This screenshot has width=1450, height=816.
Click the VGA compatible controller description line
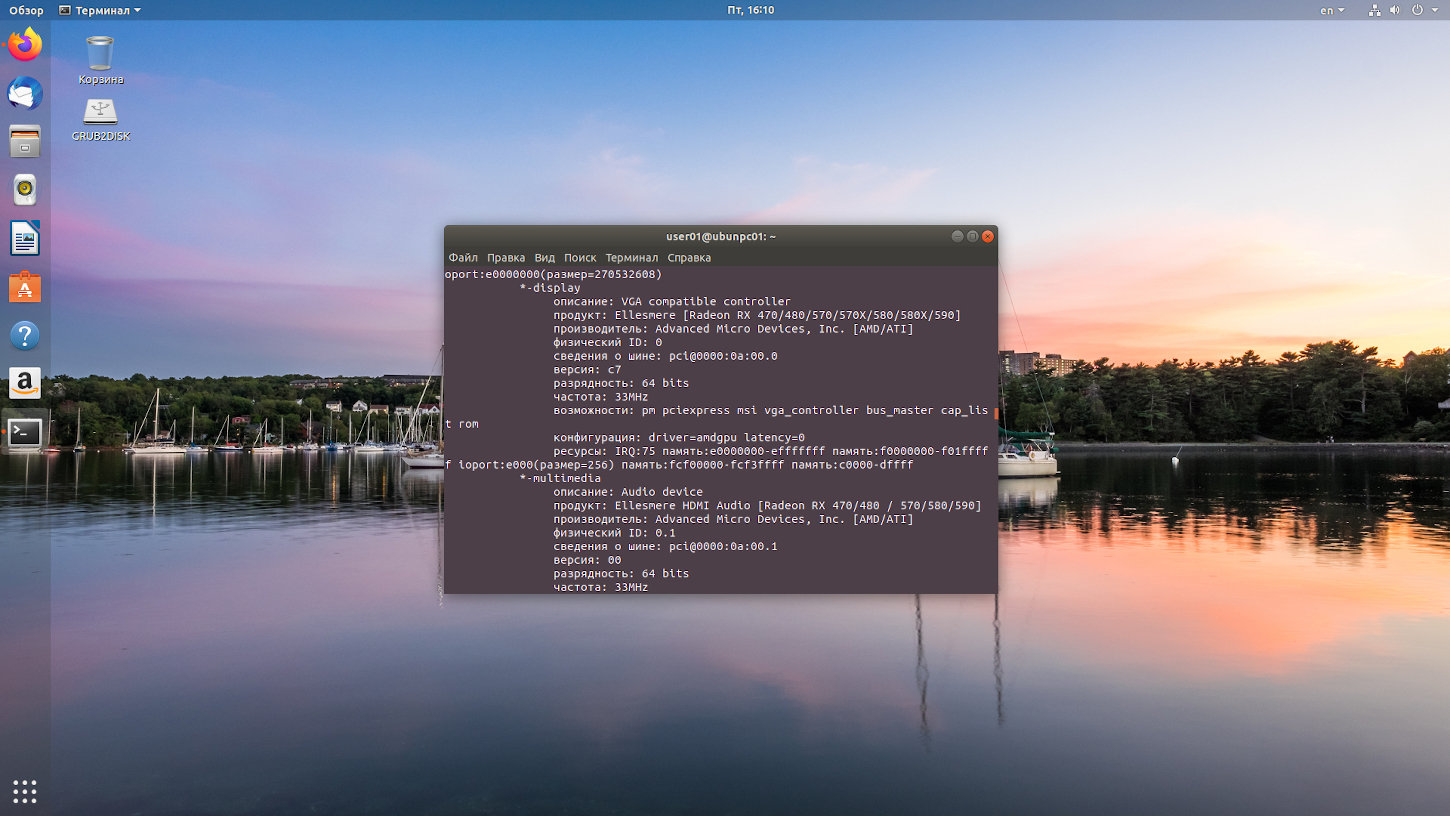tap(672, 301)
